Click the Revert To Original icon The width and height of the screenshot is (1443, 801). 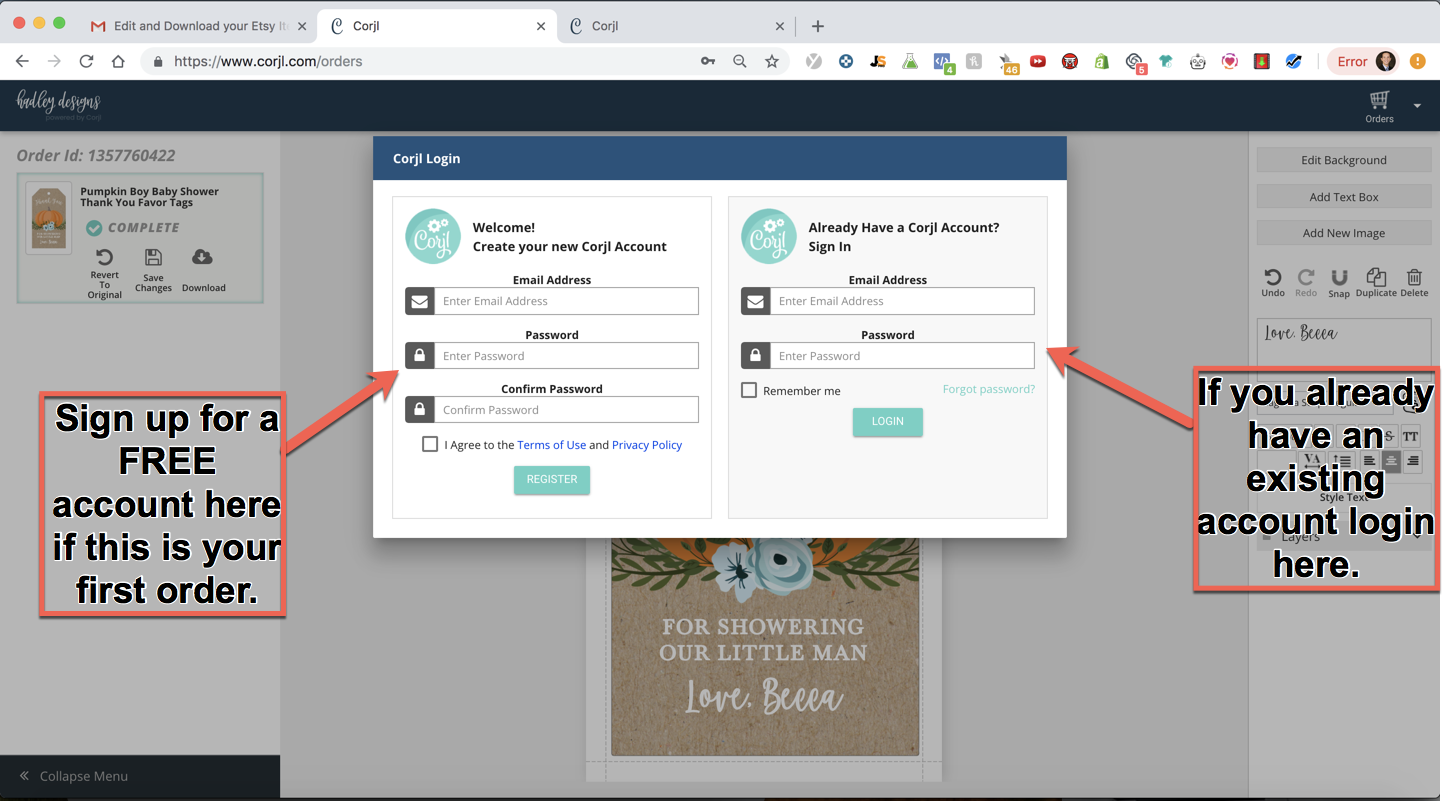[x=104, y=258]
